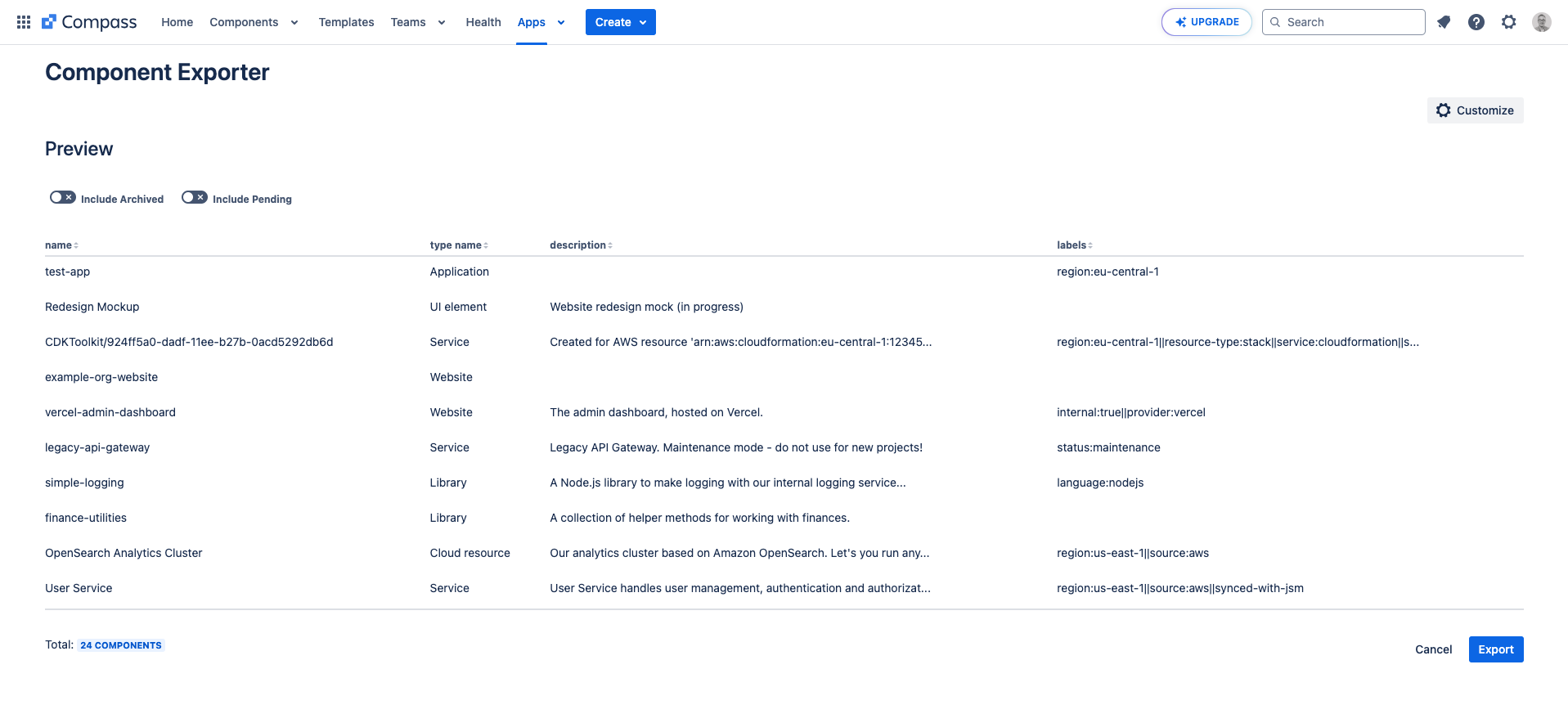Cancel the component export
The image size is (1568, 705).
(1433, 649)
